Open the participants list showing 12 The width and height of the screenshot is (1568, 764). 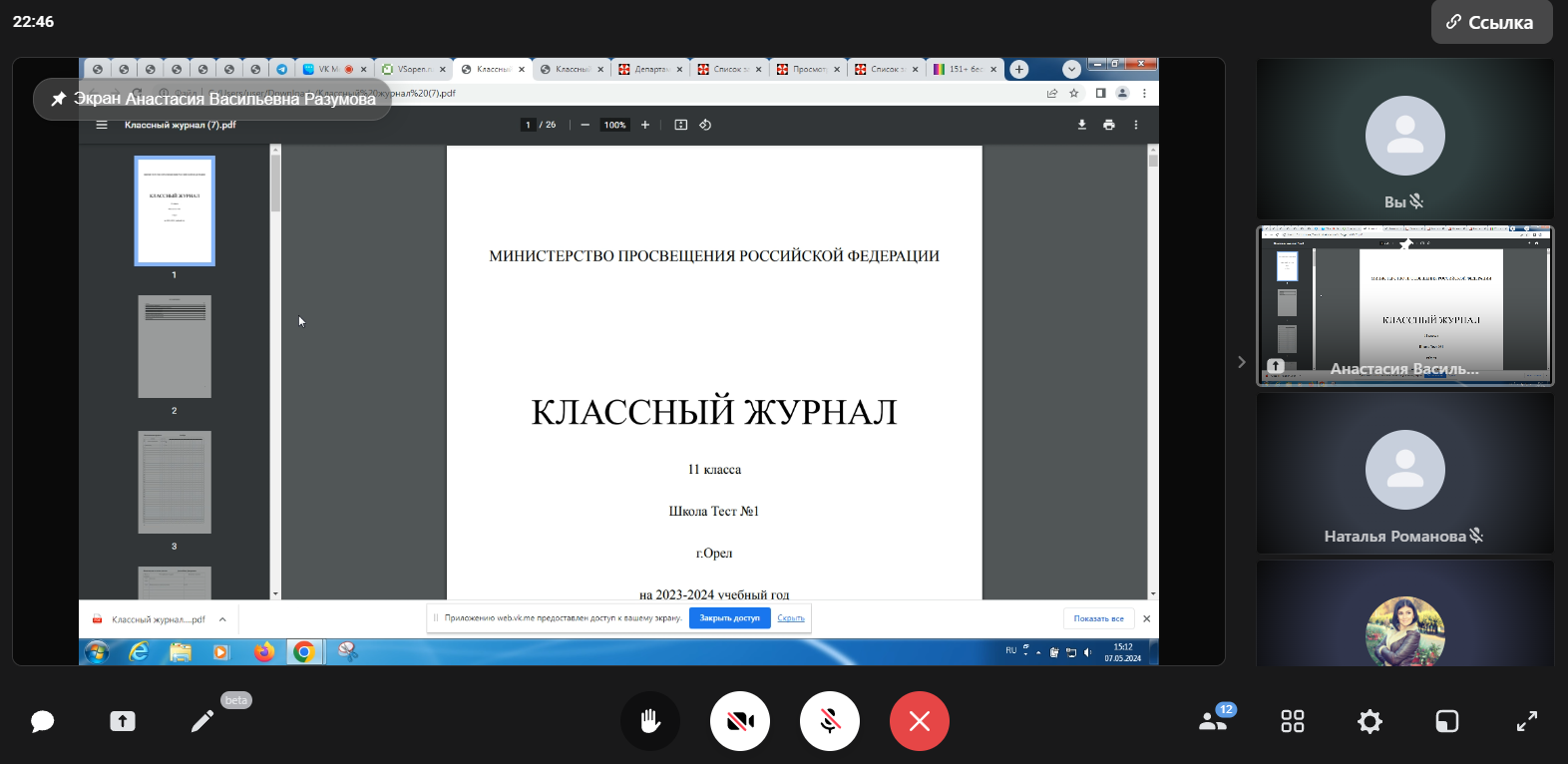pos(1214,720)
